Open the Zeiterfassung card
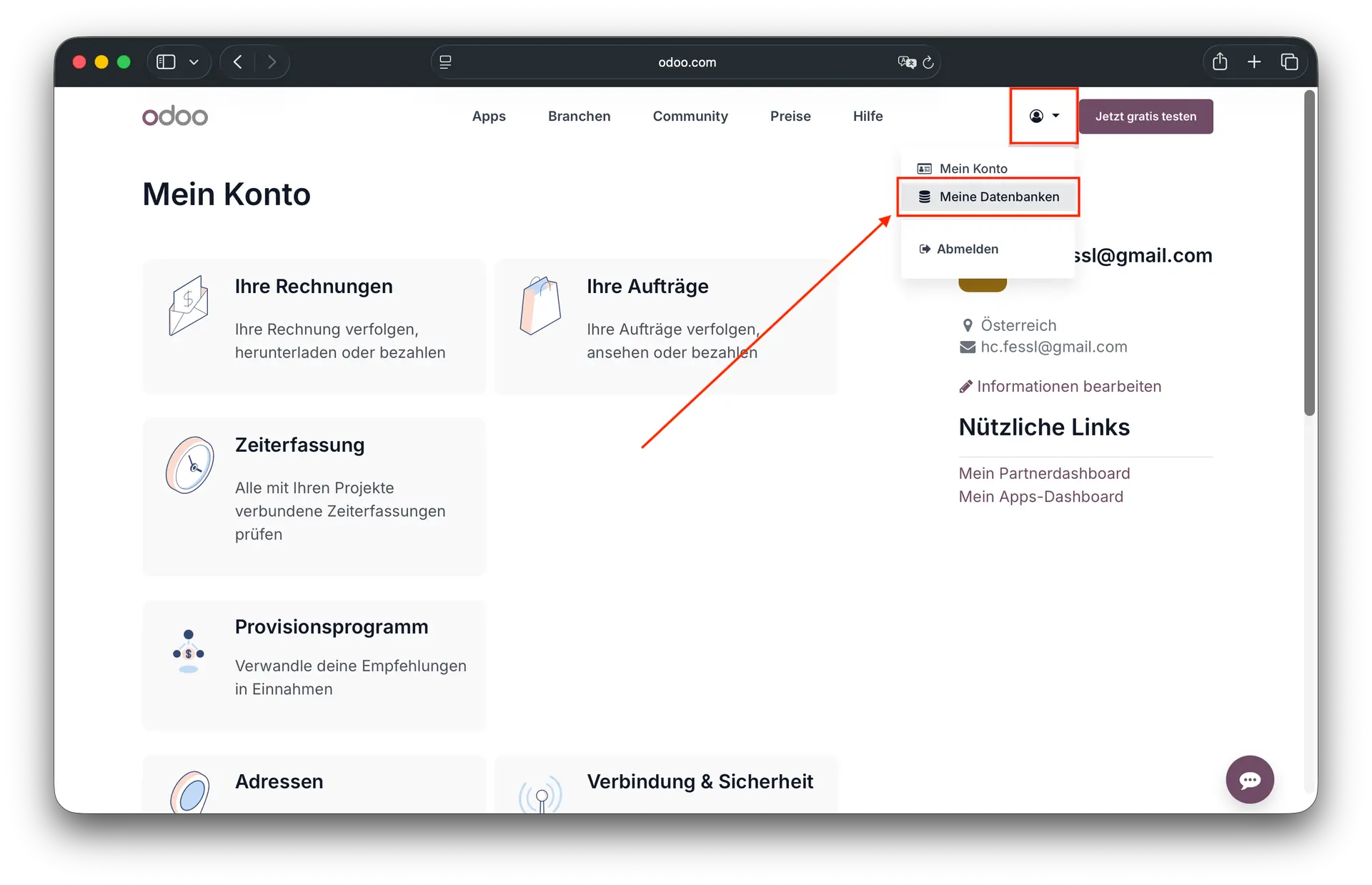This screenshot has width=1372, height=885. [314, 497]
